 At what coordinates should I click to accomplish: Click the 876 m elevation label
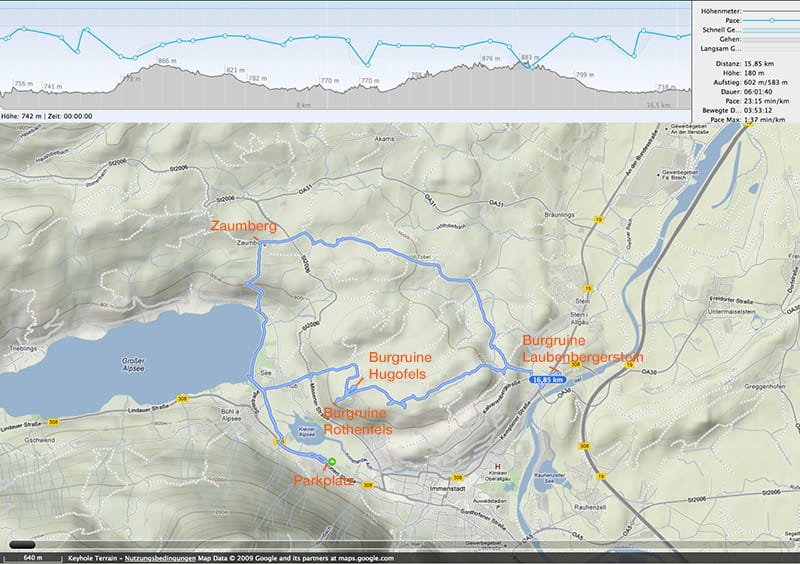pos(491,59)
